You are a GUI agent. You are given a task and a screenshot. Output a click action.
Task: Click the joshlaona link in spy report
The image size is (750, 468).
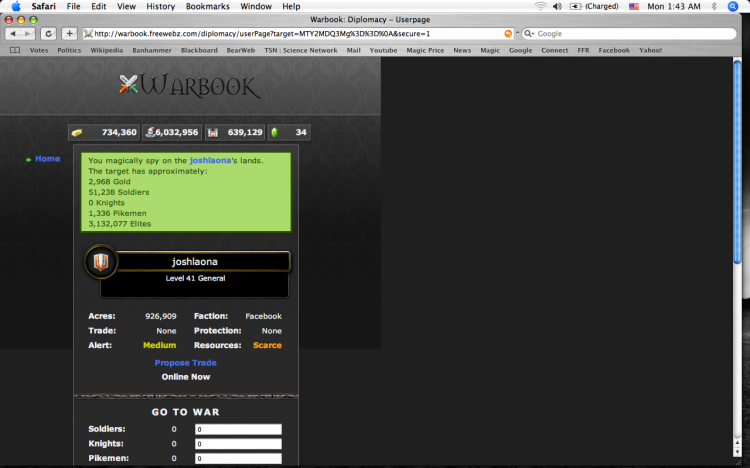[210, 160]
